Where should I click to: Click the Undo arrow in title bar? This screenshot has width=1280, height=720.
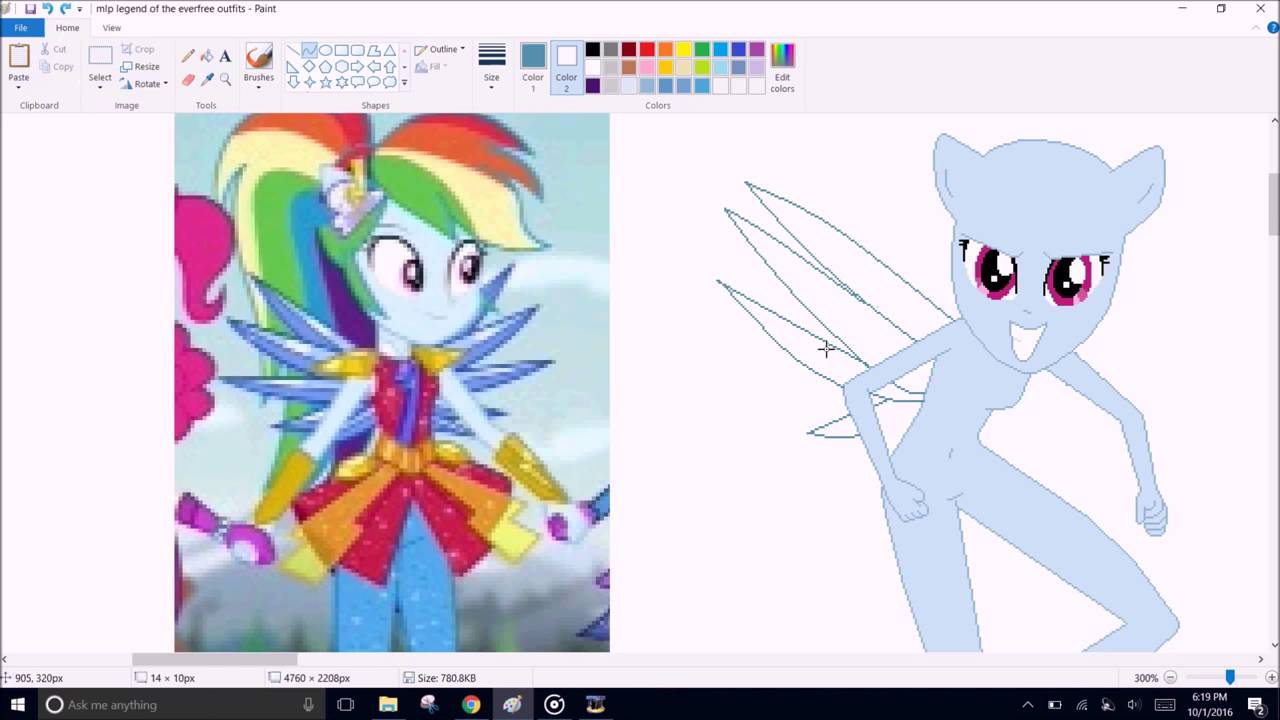47,9
